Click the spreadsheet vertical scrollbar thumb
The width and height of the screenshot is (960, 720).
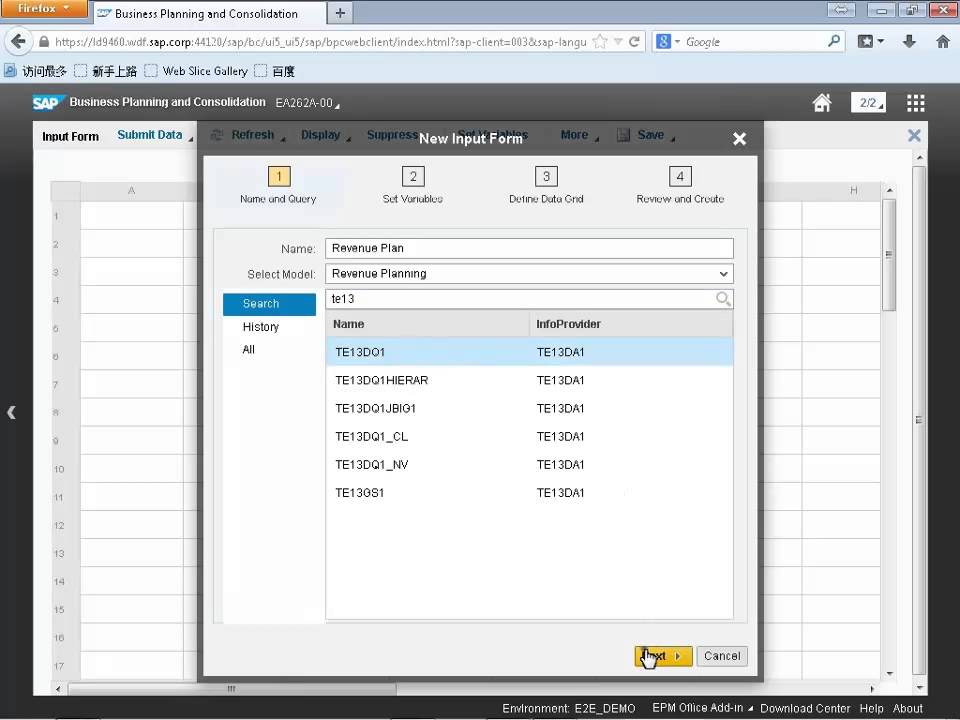pos(889,254)
